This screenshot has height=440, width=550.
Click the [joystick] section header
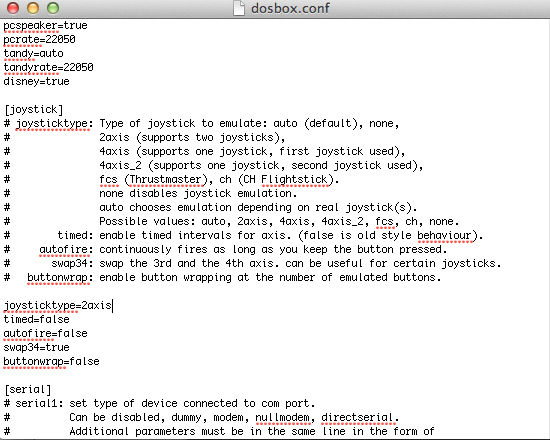34,109
